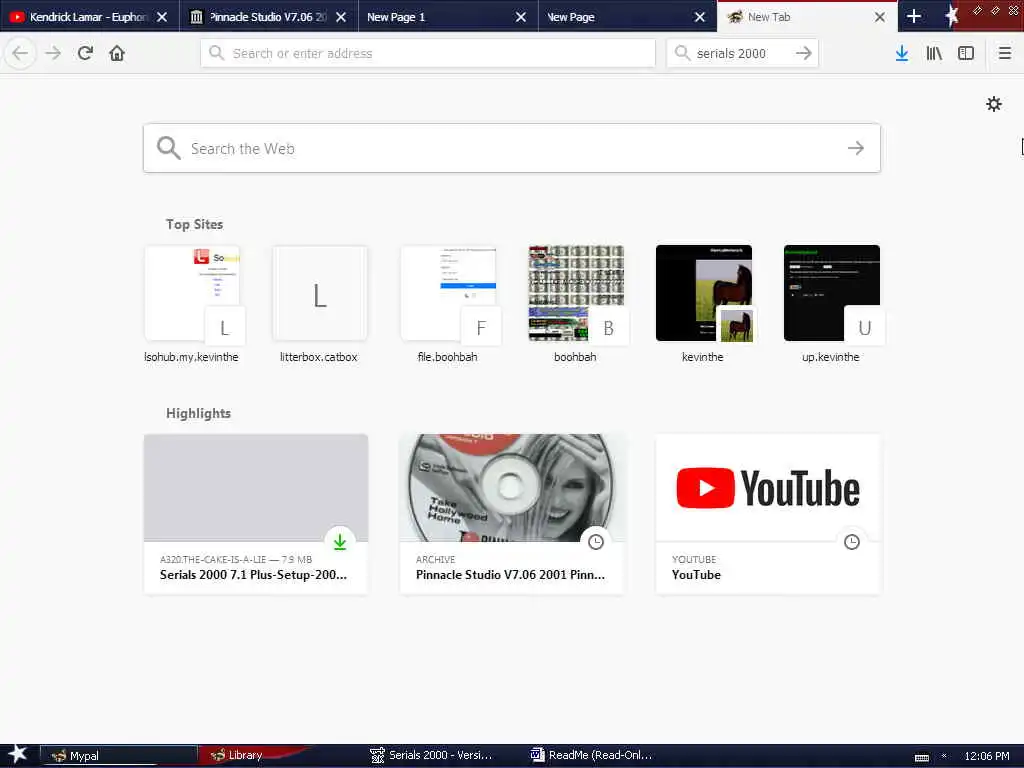Close the New Page 1 tab
The height and width of the screenshot is (768, 1024).
(520, 17)
